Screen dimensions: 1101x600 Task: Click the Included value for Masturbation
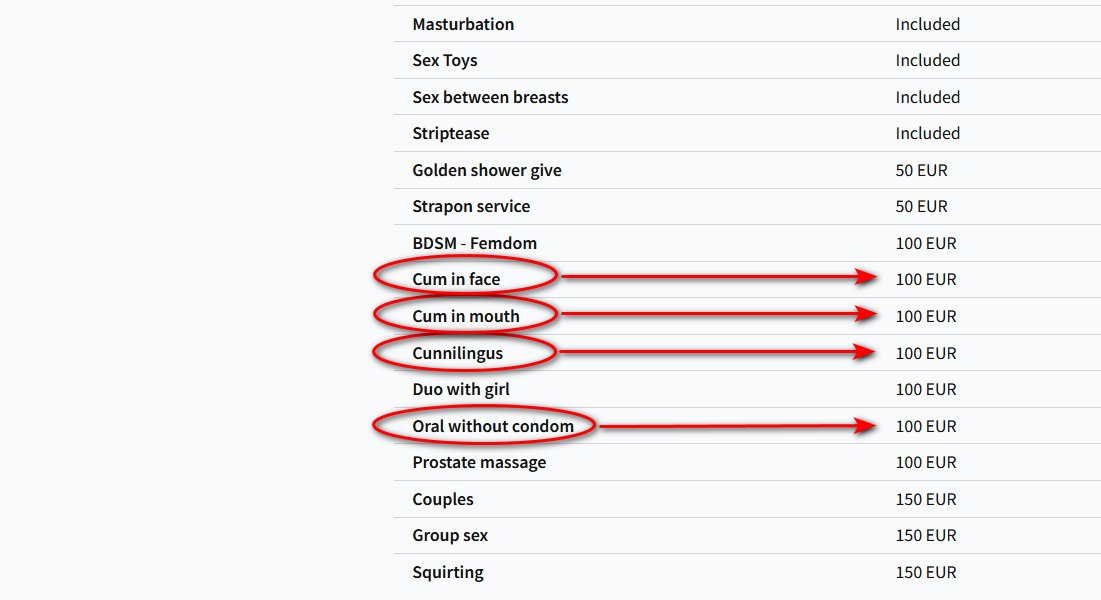(x=927, y=24)
